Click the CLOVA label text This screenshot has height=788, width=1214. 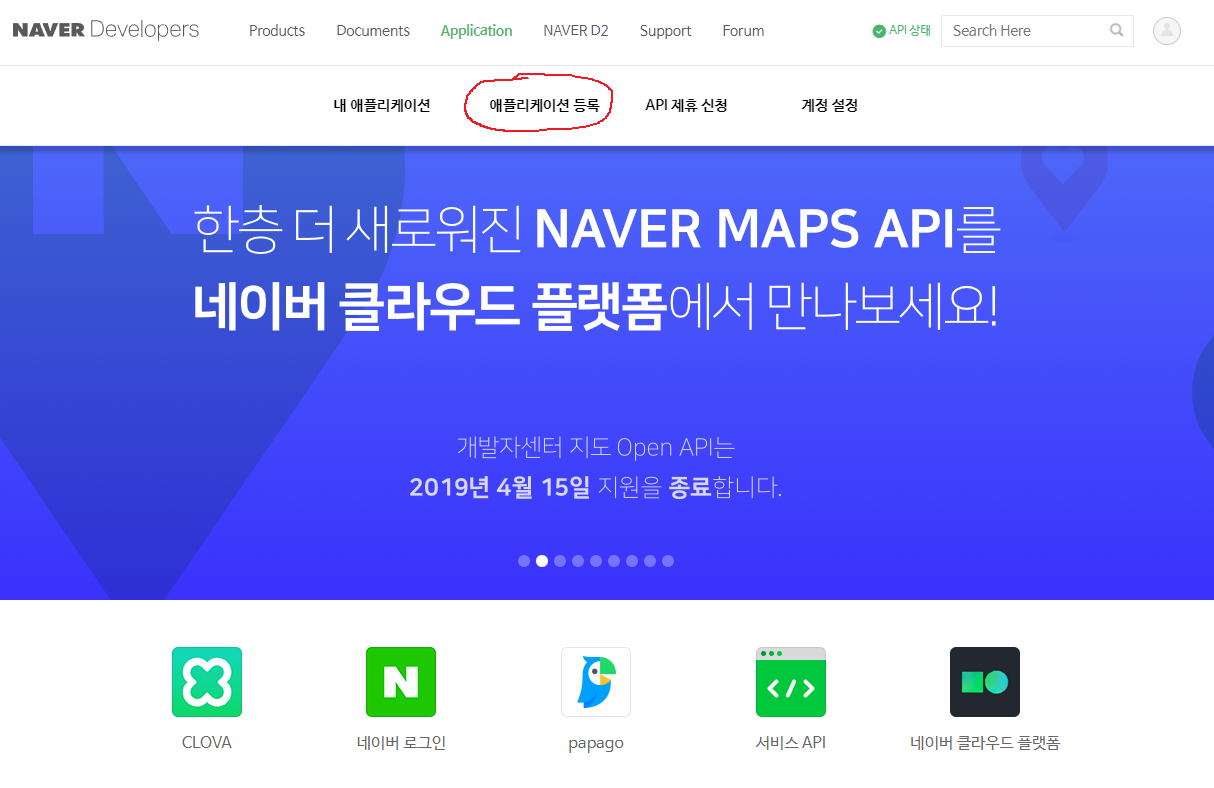tap(207, 743)
